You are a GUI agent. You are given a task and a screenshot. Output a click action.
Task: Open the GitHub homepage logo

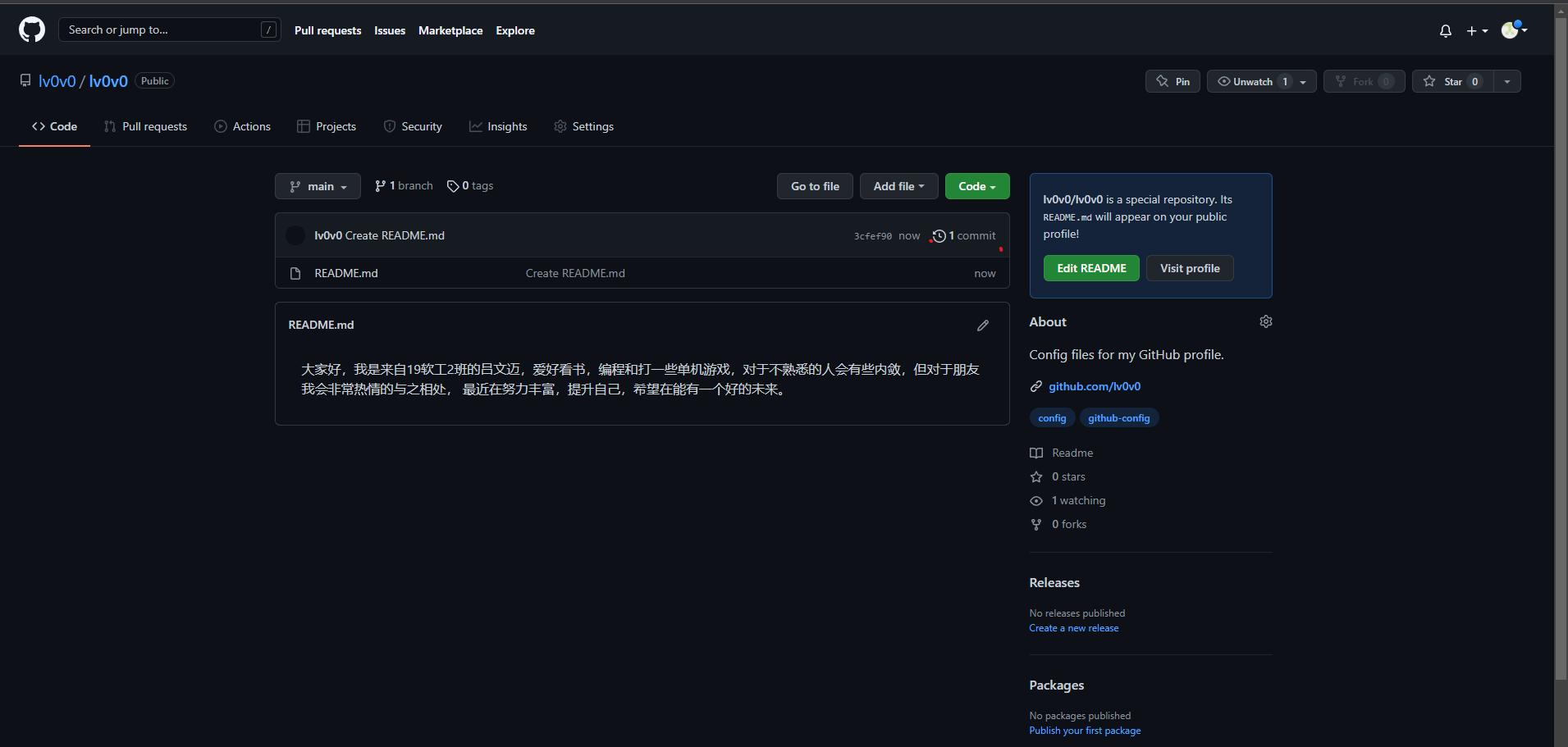[x=32, y=30]
